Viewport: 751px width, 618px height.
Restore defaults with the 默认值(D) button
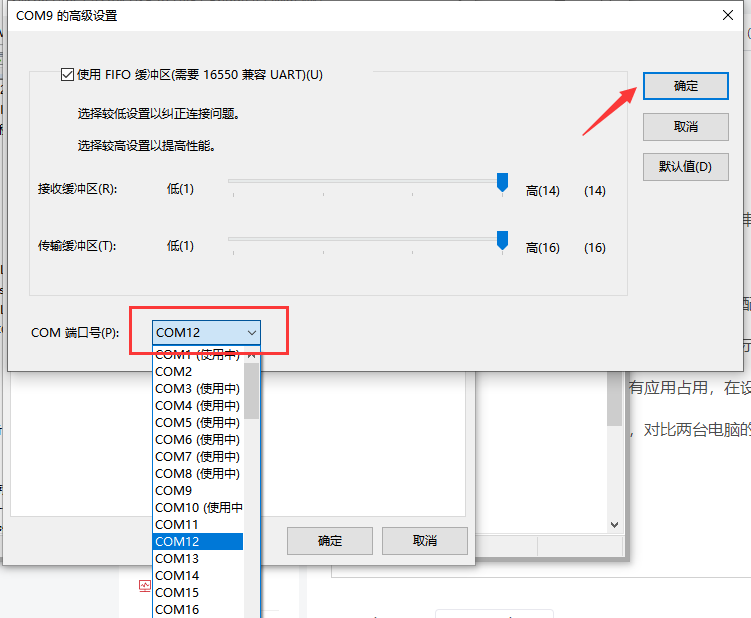pos(685,167)
